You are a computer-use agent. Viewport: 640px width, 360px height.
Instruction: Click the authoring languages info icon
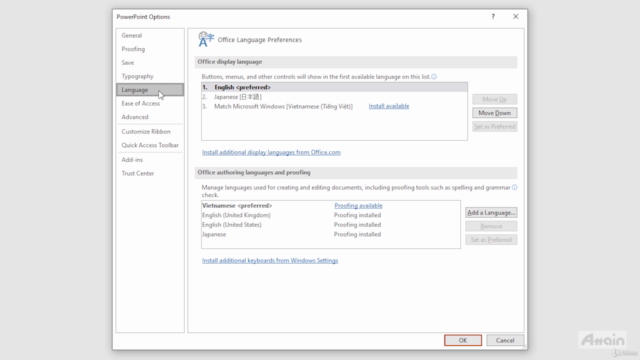point(514,187)
